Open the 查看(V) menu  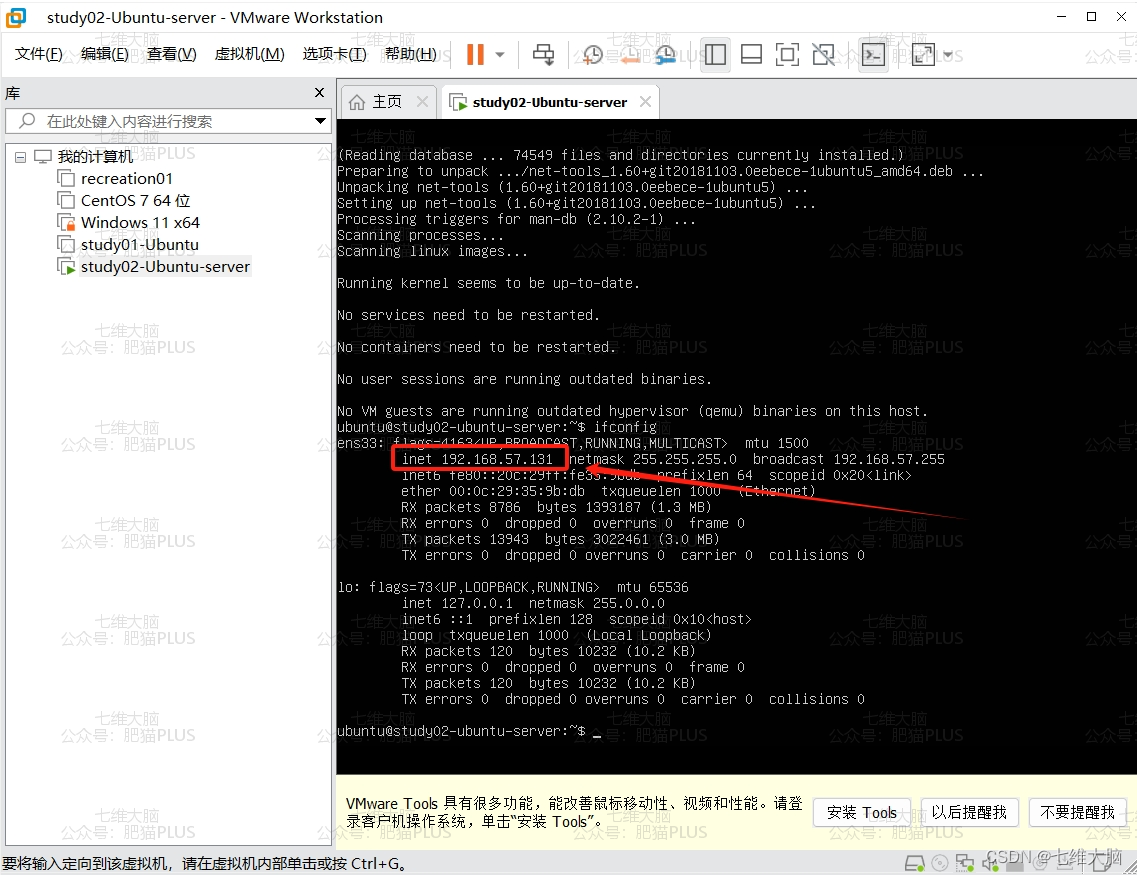pos(171,54)
